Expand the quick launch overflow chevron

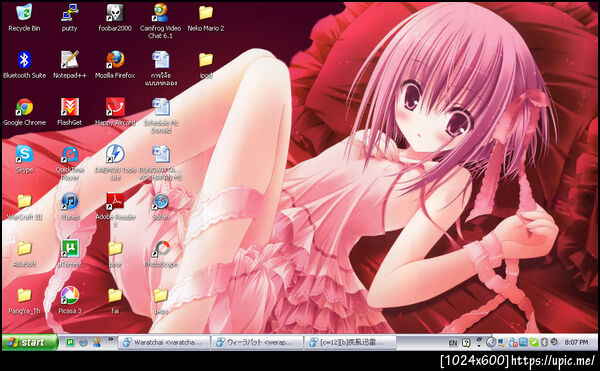111,339
